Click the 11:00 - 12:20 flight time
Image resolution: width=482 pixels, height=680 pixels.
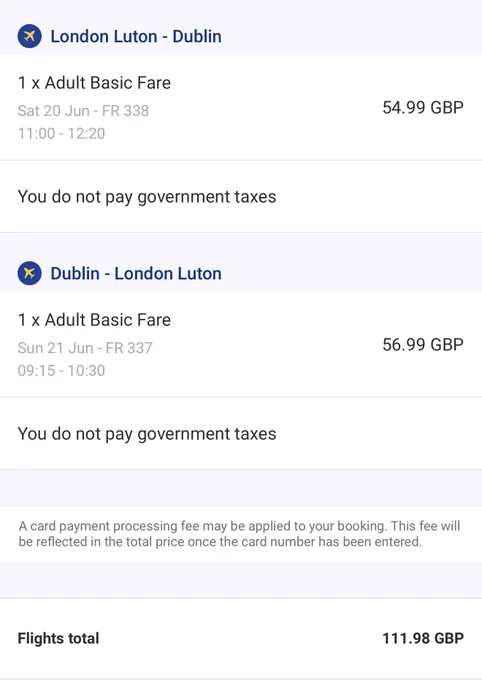click(x=61, y=133)
